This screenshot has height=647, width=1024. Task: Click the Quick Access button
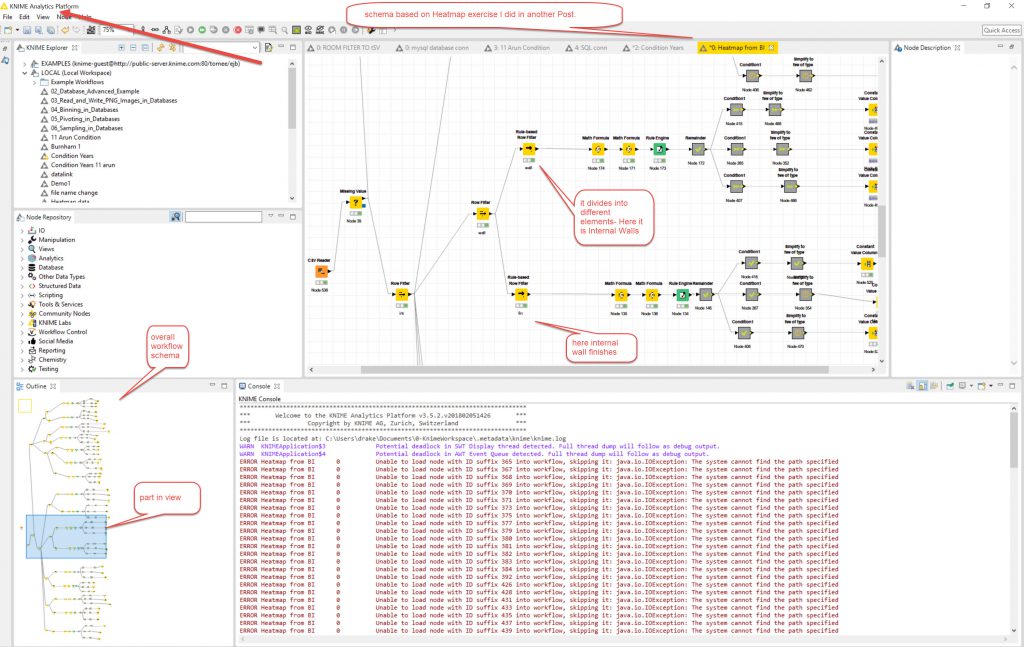point(1001,31)
